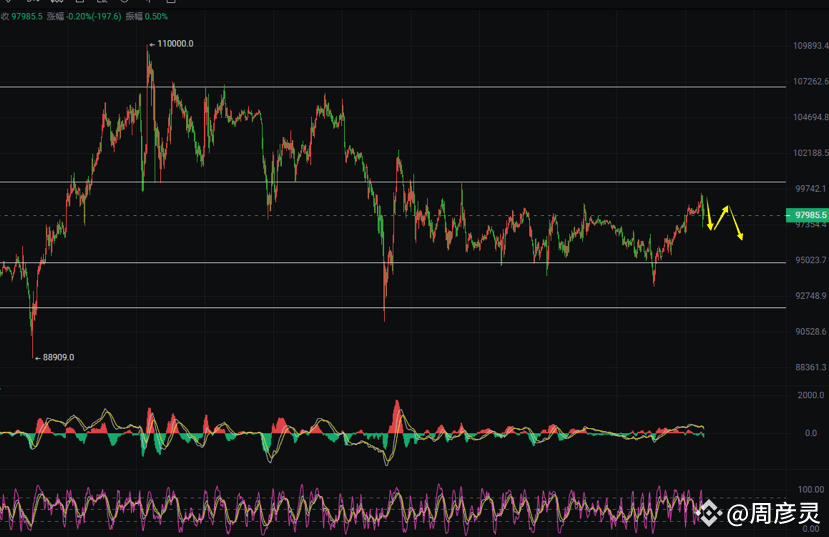Click the 2000.0 label on MACD axis

pyautogui.click(x=811, y=395)
